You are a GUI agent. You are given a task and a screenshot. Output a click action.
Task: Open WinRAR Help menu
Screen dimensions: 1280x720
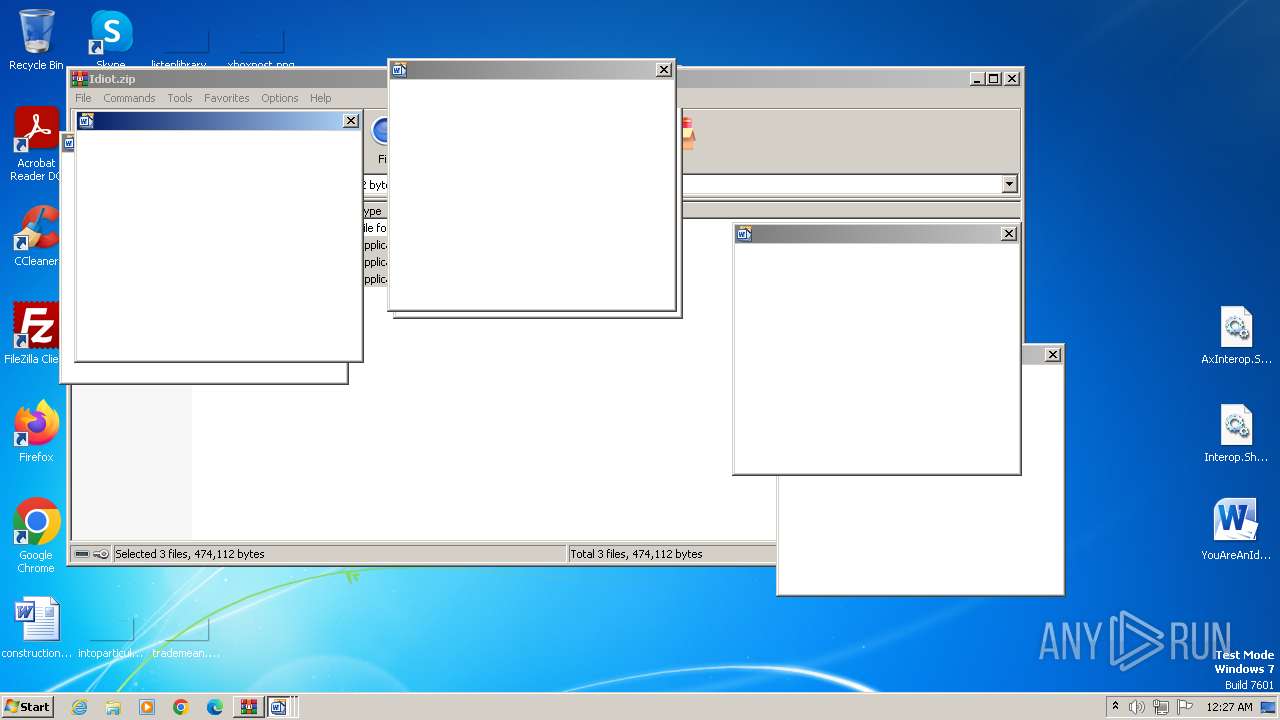click(320, 98)
